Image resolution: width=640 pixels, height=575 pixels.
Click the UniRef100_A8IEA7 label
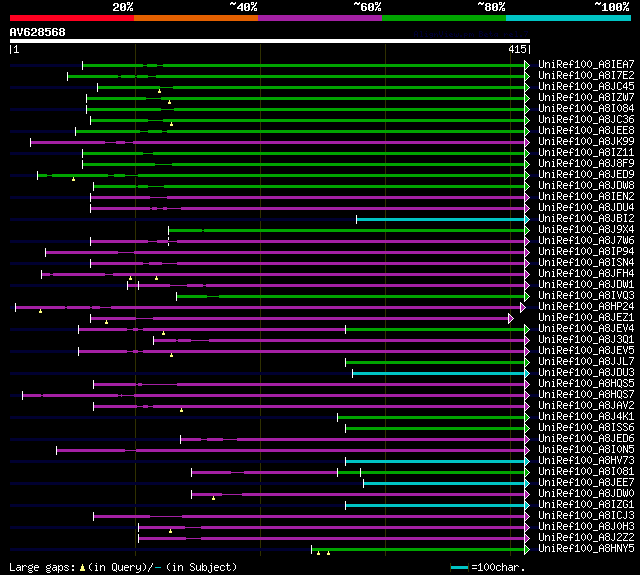click(x=586, y=64)
